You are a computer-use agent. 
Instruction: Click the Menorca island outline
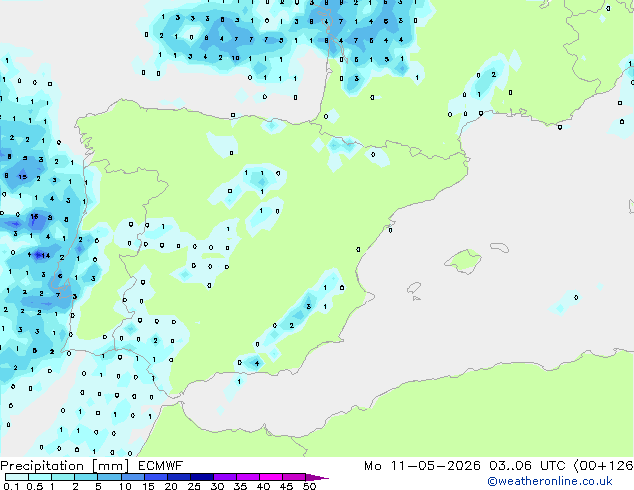coord(499,247)
